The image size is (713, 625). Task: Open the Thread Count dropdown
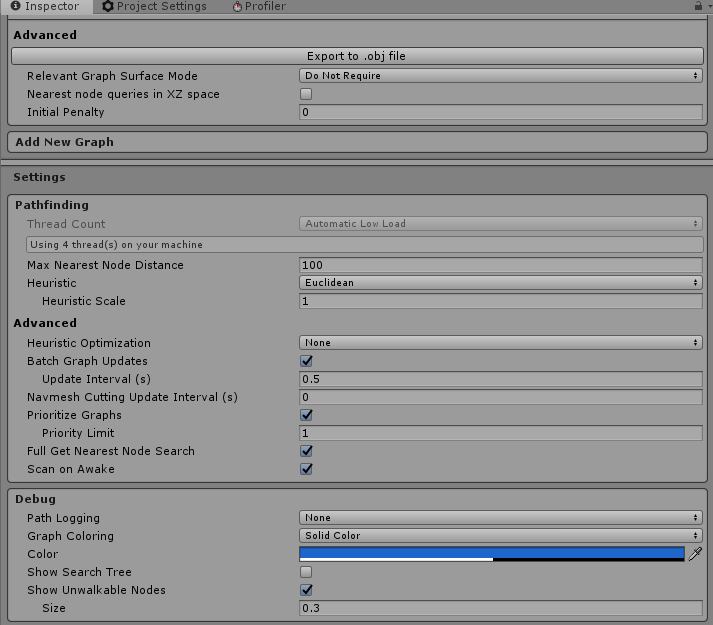pyautogui.click(x=501, y=223)
